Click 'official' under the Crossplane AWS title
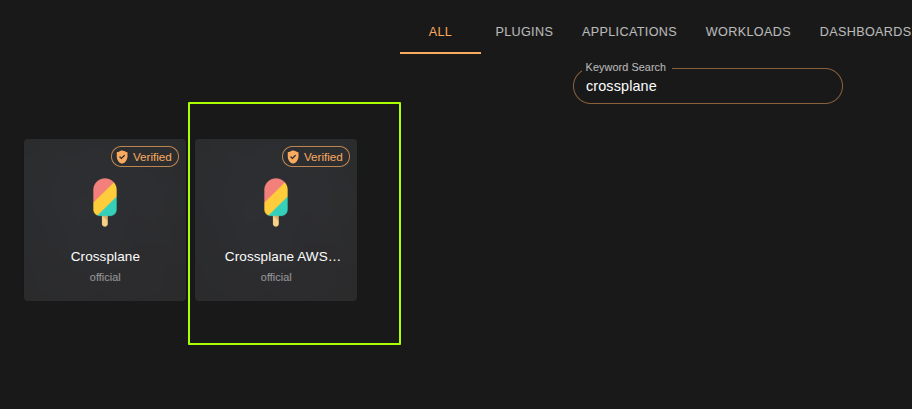This screenshot has width=912, height=409. point(276,277)
